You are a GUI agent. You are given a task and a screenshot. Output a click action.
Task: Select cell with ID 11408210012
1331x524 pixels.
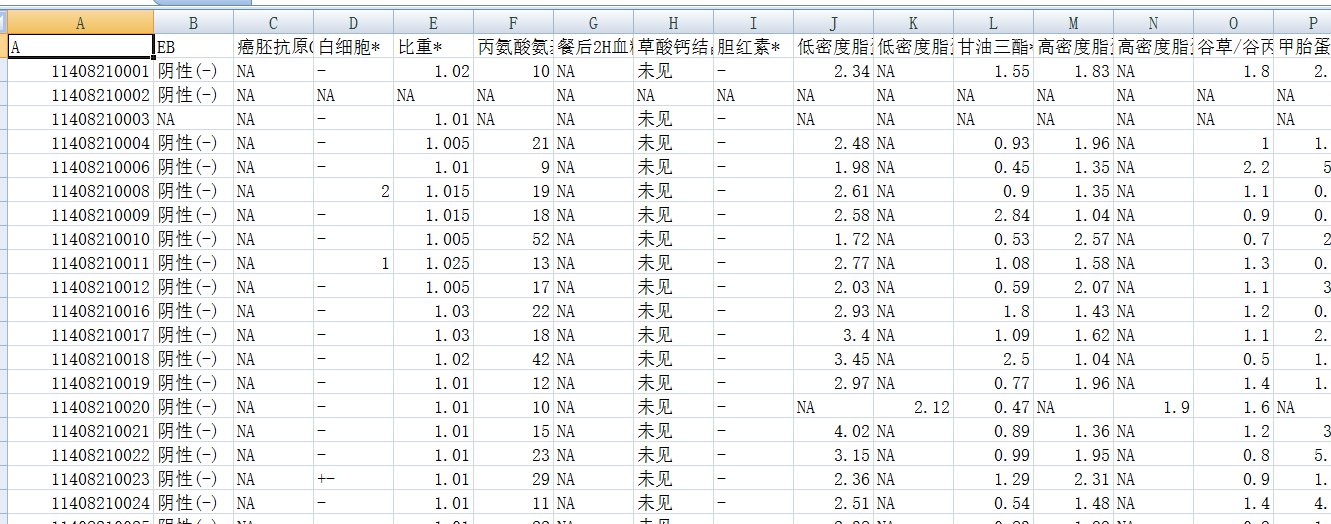pos(80,287)
